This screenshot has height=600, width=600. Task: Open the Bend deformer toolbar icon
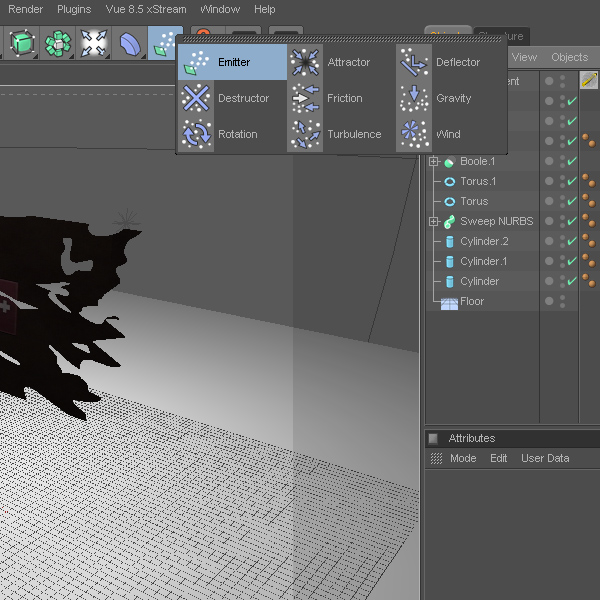pyautogui.click(x=129, y=43)
